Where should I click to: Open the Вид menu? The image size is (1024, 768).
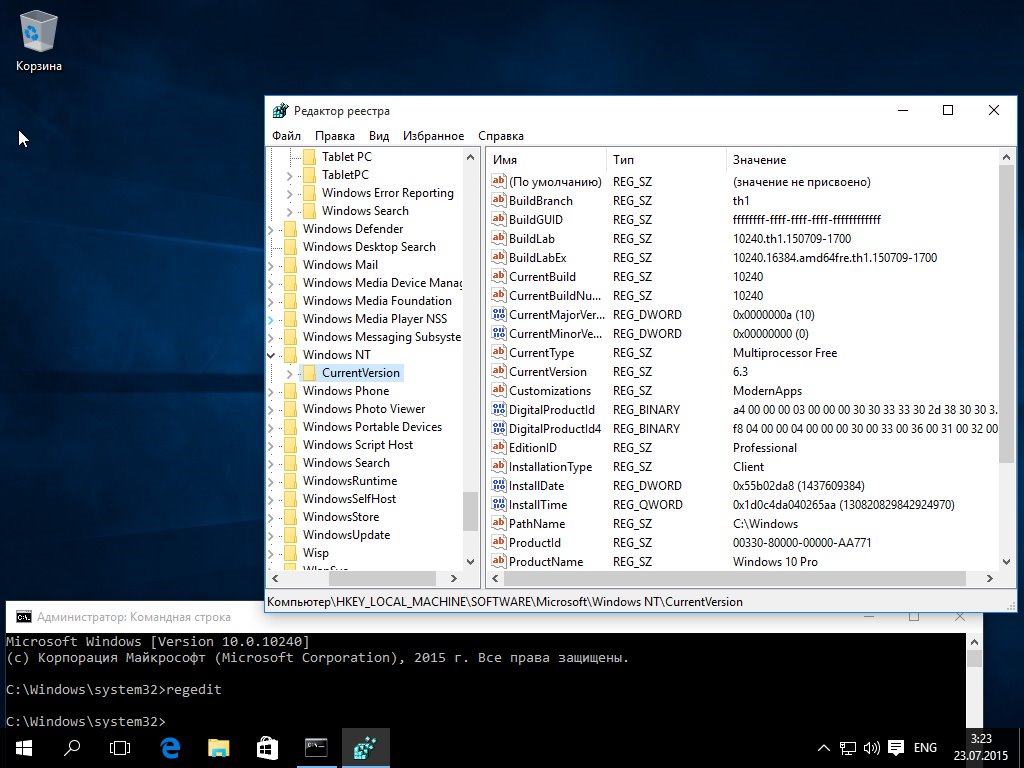point(379,136)
